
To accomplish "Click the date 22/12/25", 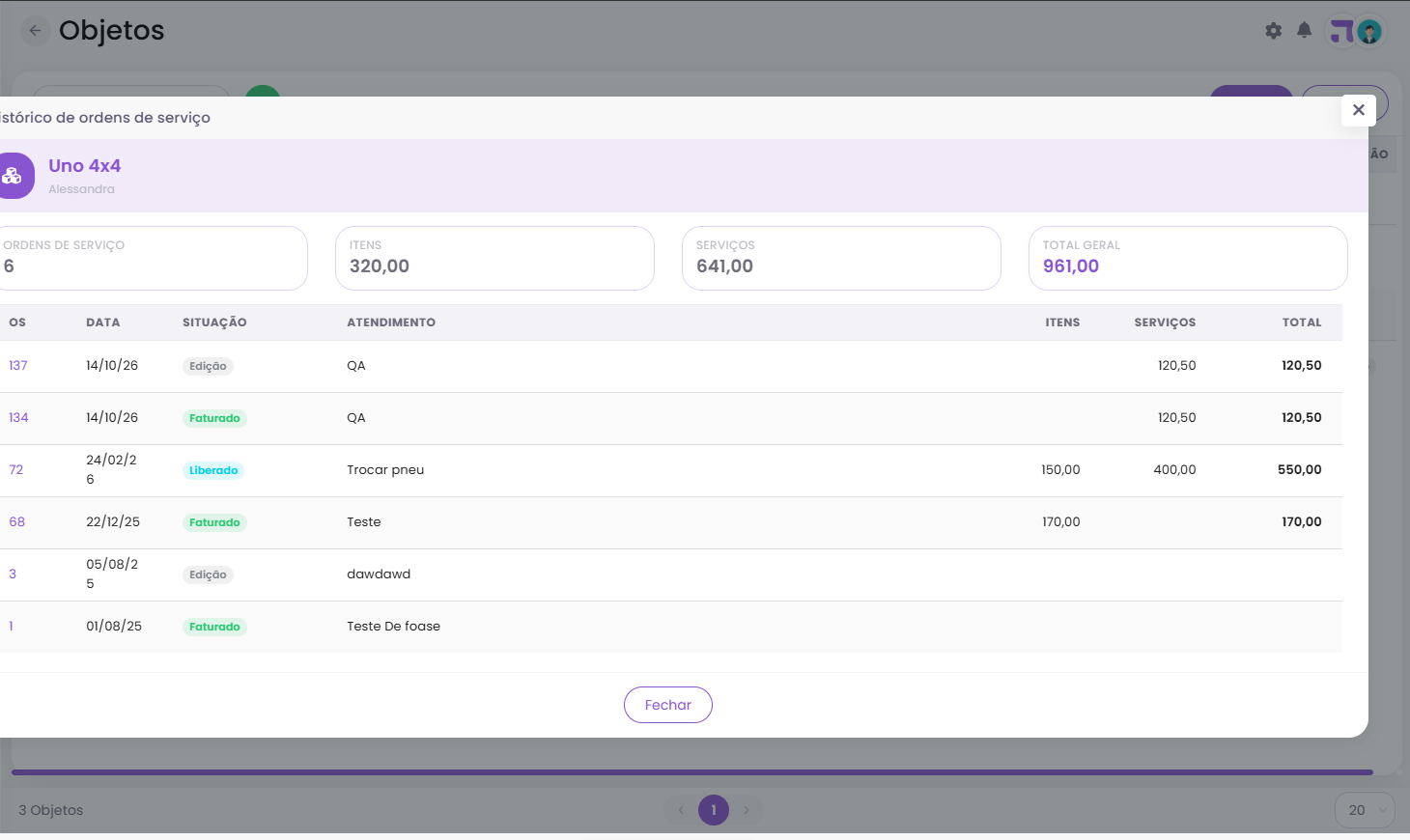I will pos(113,522).
